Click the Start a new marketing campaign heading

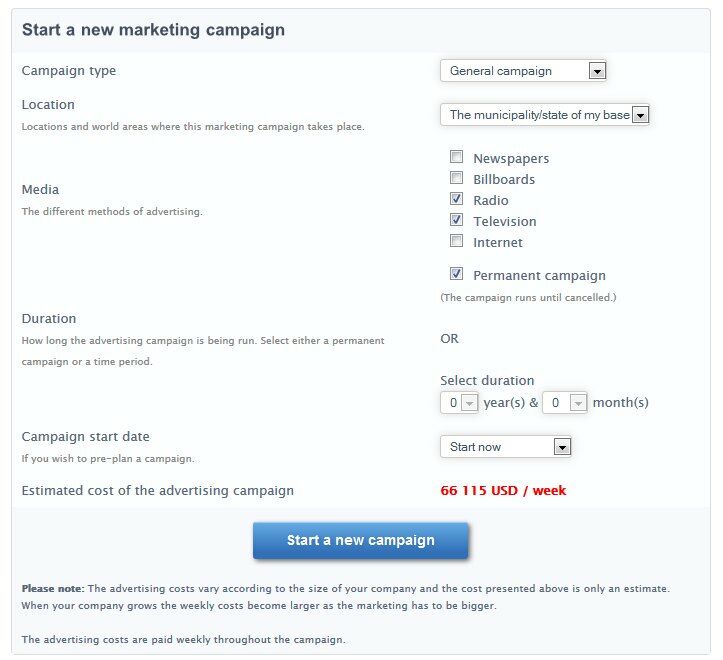click(153, 30)
